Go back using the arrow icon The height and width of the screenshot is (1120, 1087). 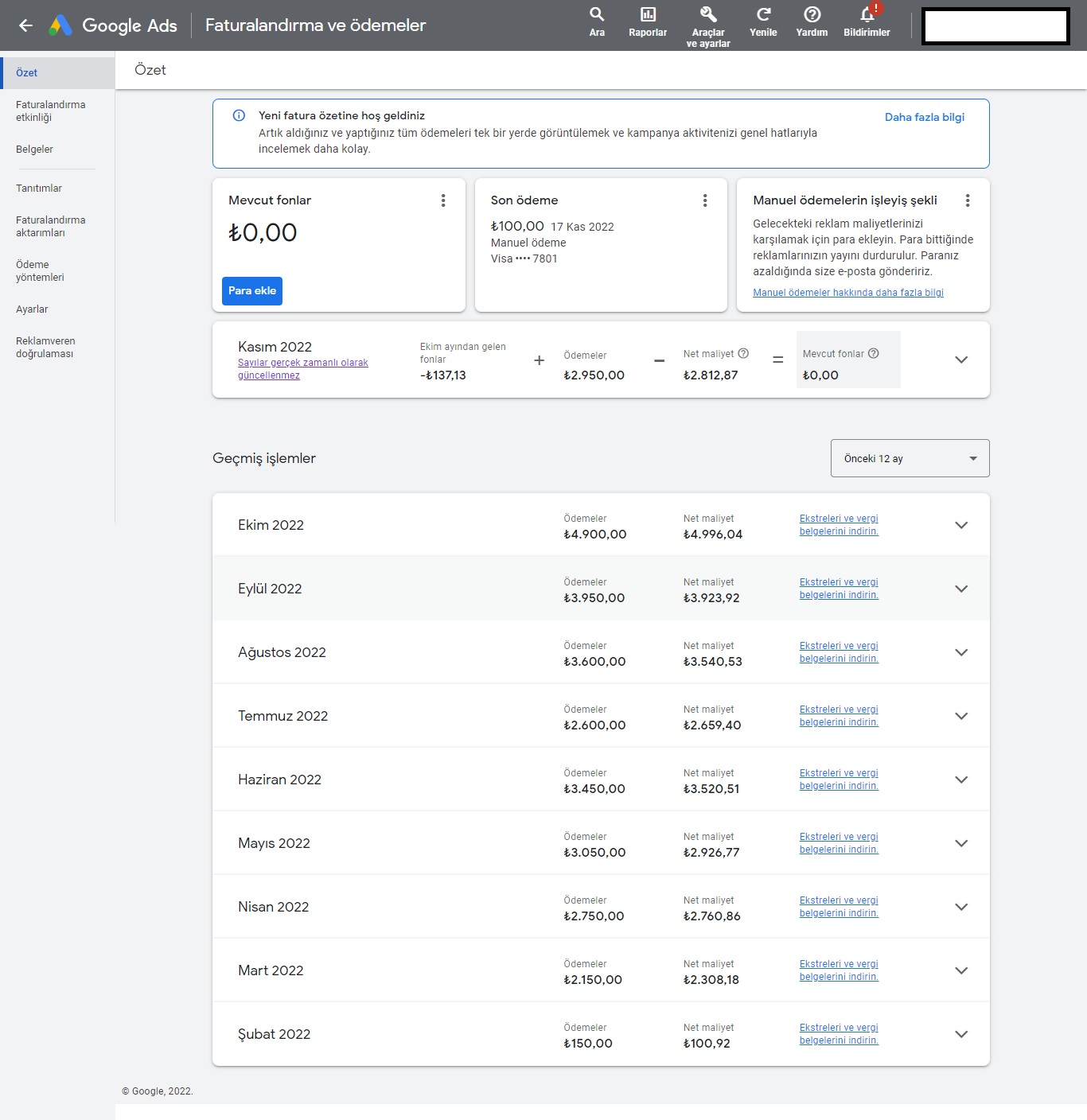pos(25,25)
